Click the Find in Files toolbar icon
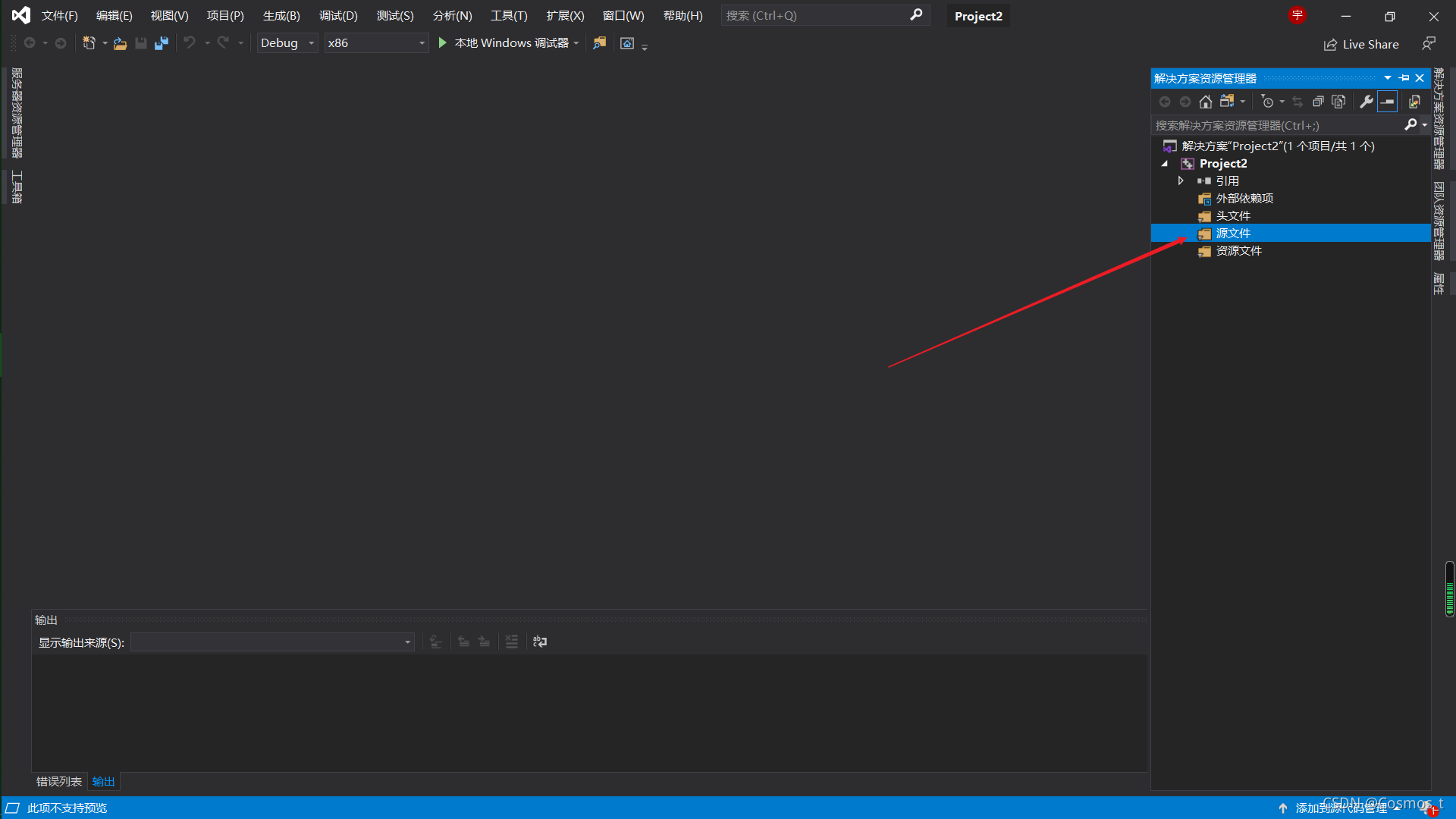This screenshot has width=1456, height=819. (599, 43)
